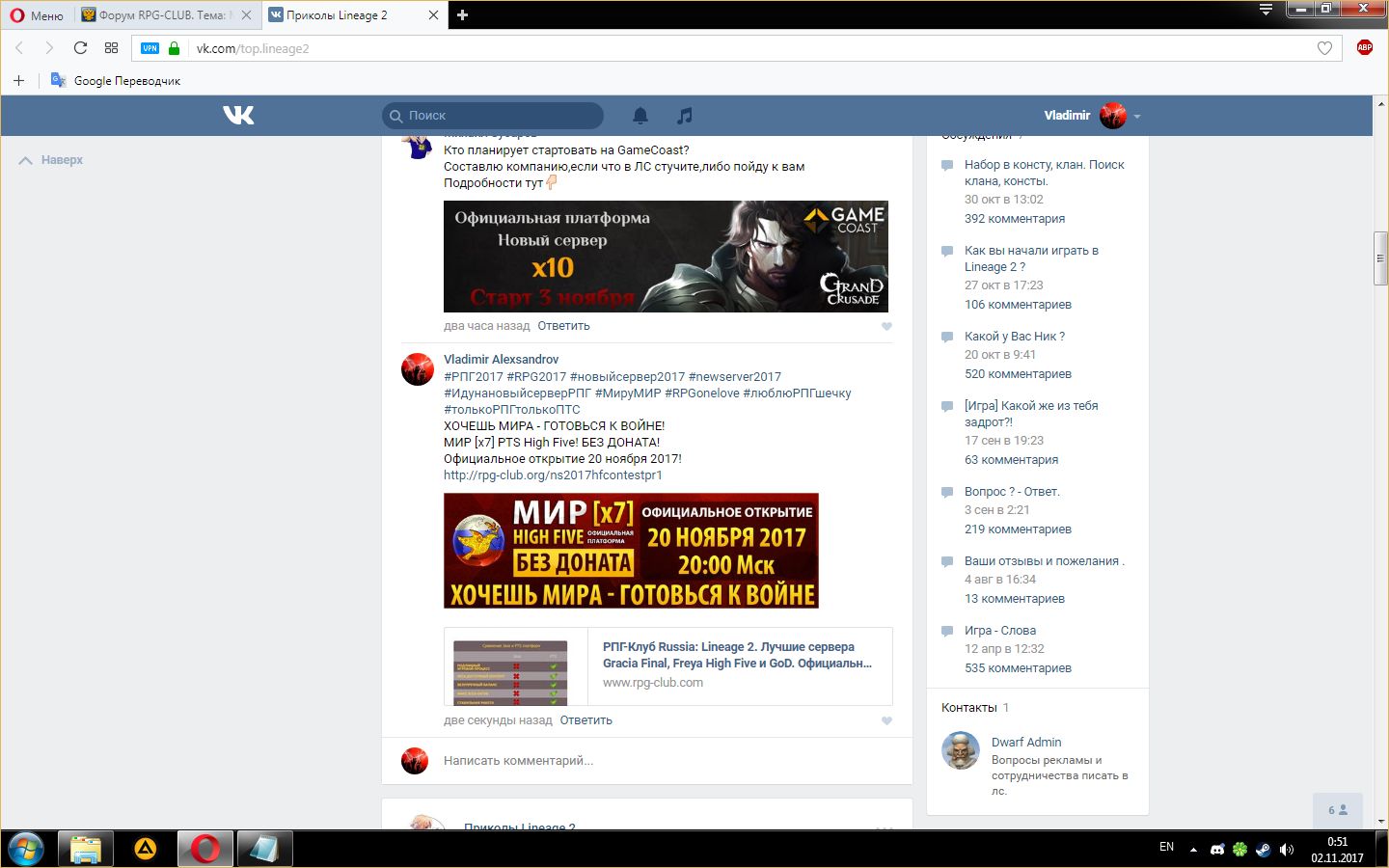Like Vladimir Alexsandrov's comment with heart
Screen dimensions: 1389x868
886,720
